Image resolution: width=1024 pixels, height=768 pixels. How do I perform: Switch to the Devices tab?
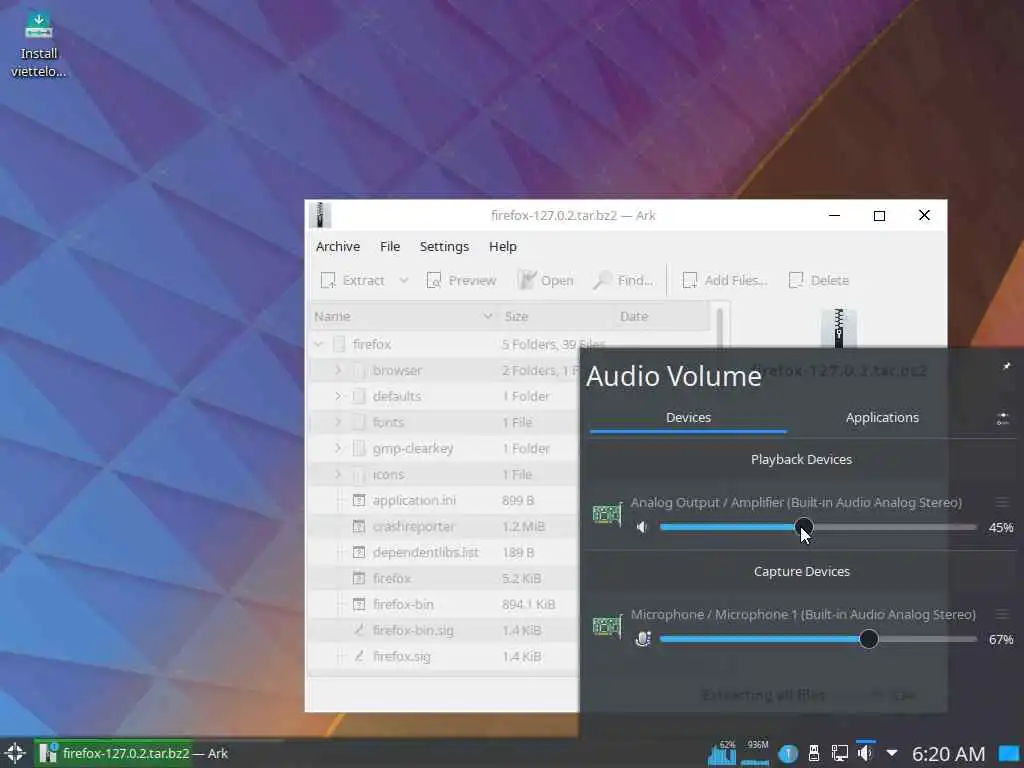pos(688,418)
